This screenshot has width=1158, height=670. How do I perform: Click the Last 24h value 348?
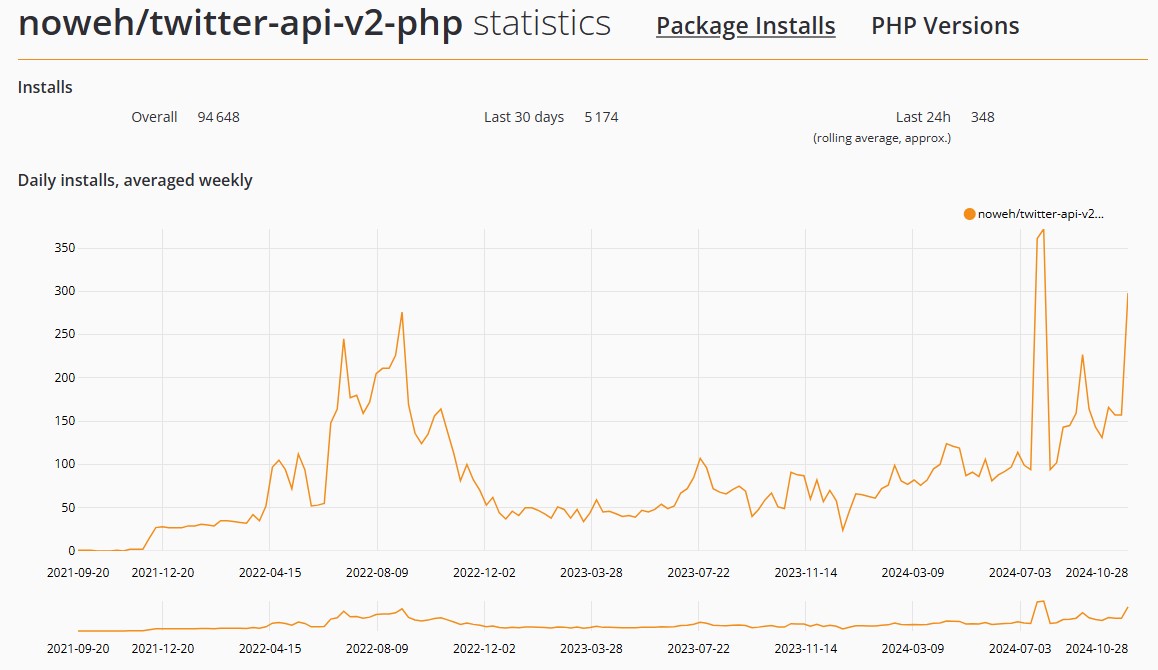(x=982, y=117)
